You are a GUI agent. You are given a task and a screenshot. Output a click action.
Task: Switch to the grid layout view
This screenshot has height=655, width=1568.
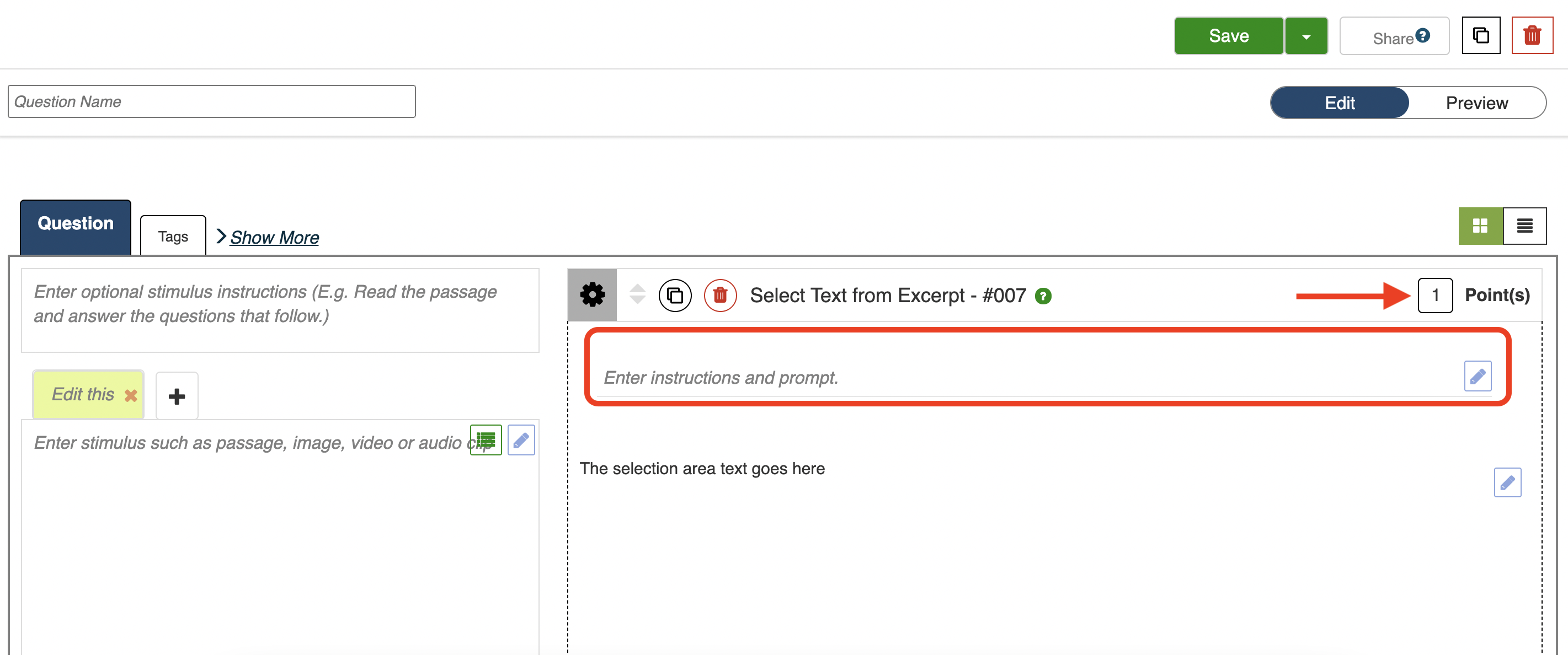[x=1480, y=226]
